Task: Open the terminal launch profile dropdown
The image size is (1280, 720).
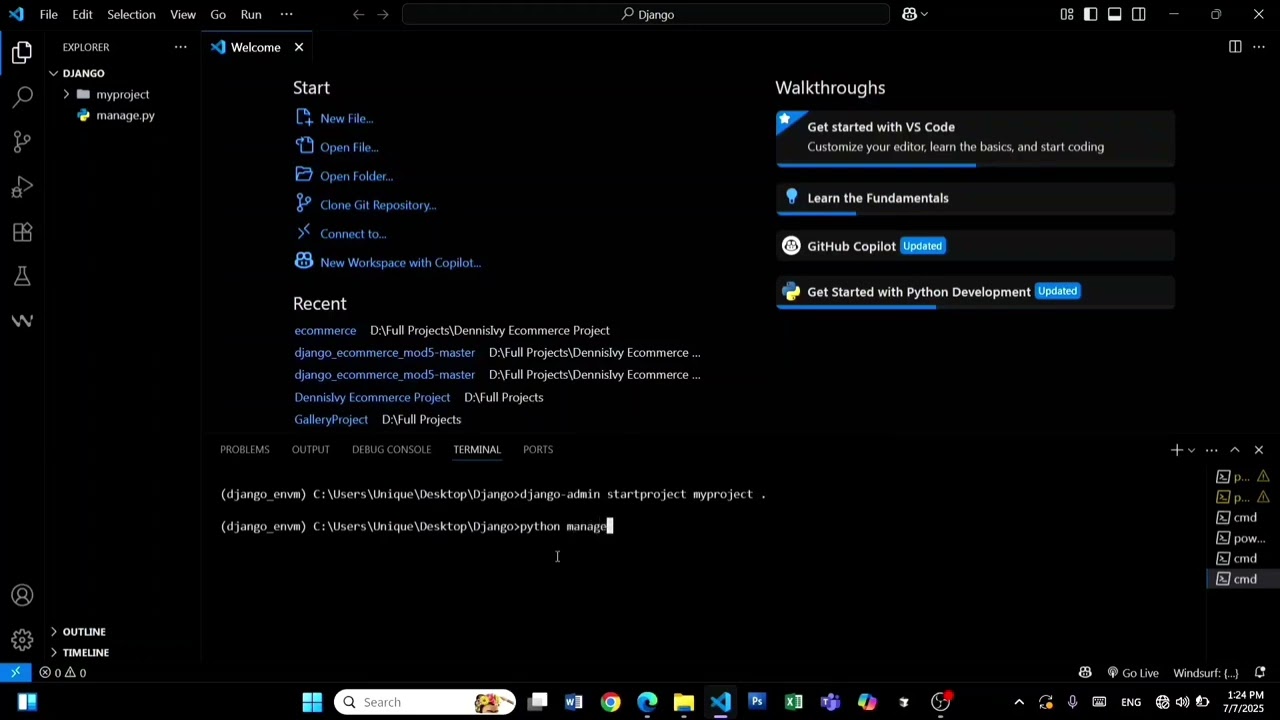Action: [1191, 450]
